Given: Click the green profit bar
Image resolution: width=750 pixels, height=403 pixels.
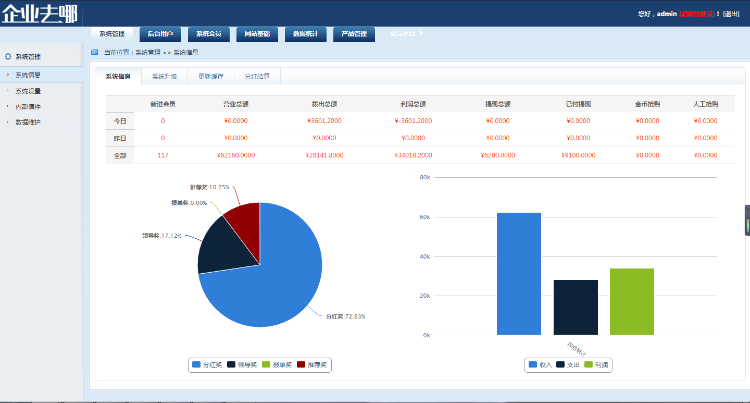Looking at the screenshot, I should click(632, 302).
